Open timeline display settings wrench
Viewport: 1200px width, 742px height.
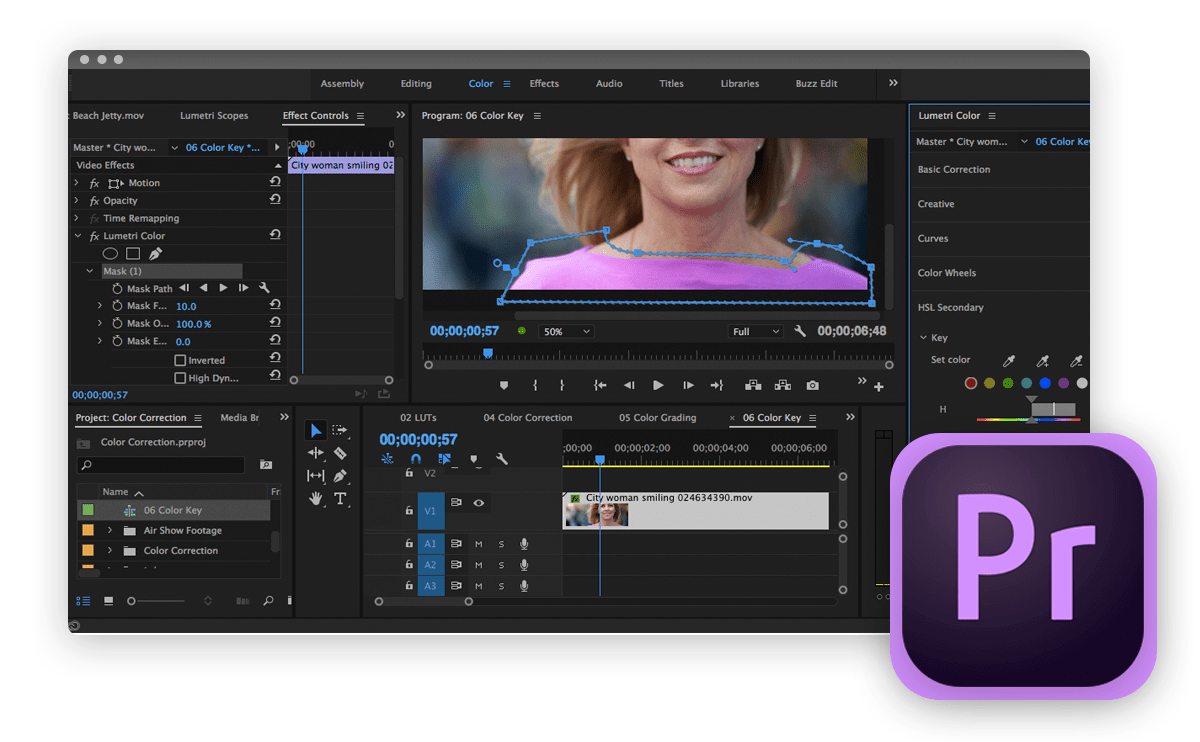pyautogui.click(x=502, y=459)
